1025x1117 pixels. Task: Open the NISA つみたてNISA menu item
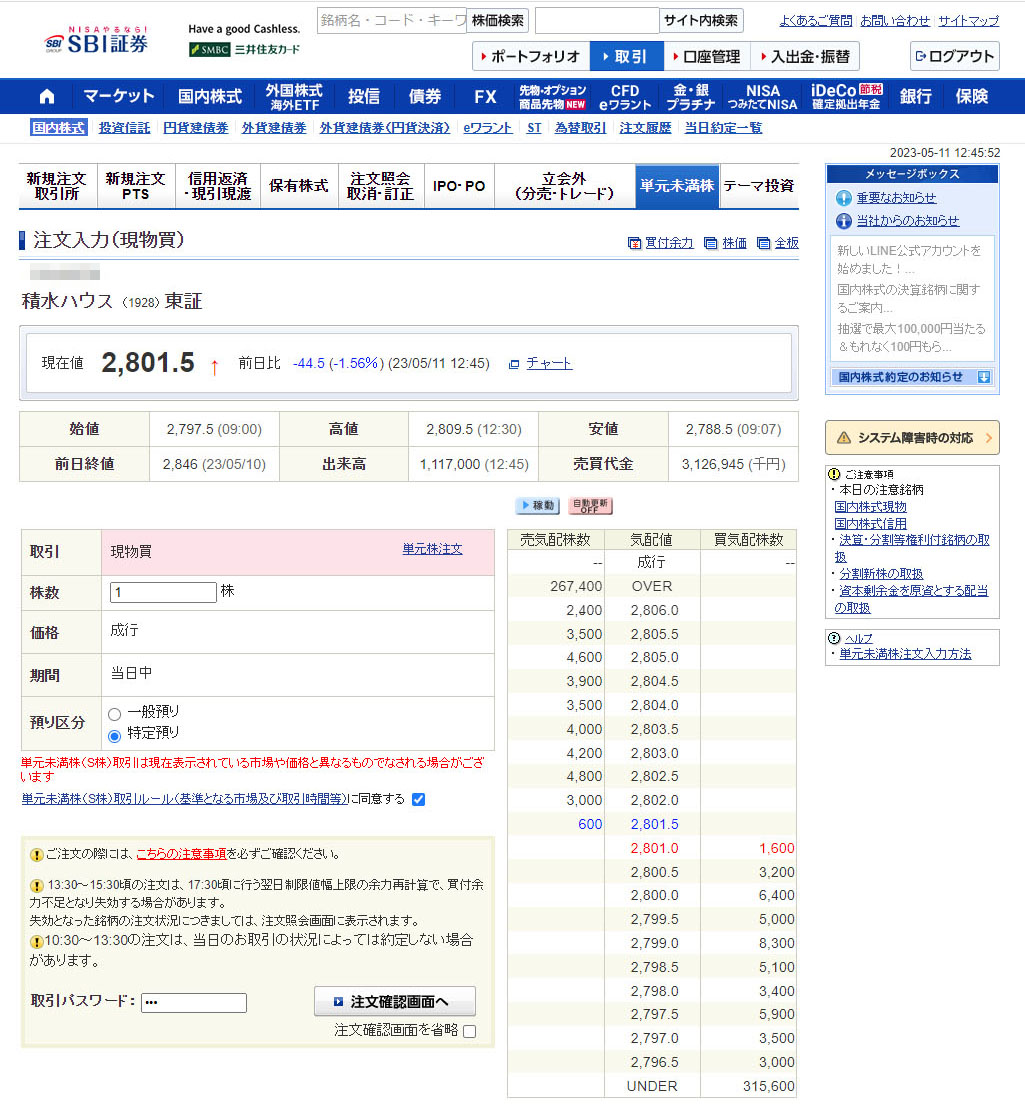click(763, 97)
